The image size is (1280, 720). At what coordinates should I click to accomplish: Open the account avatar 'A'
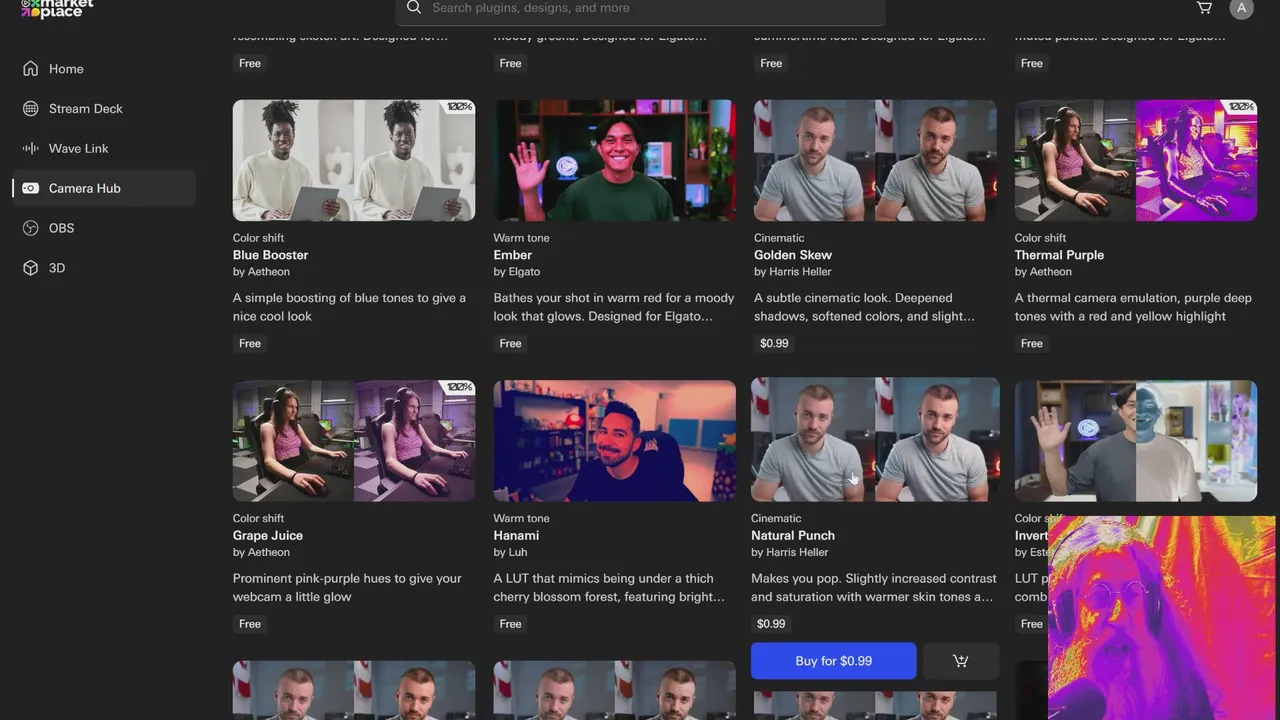pos(1241,8)
